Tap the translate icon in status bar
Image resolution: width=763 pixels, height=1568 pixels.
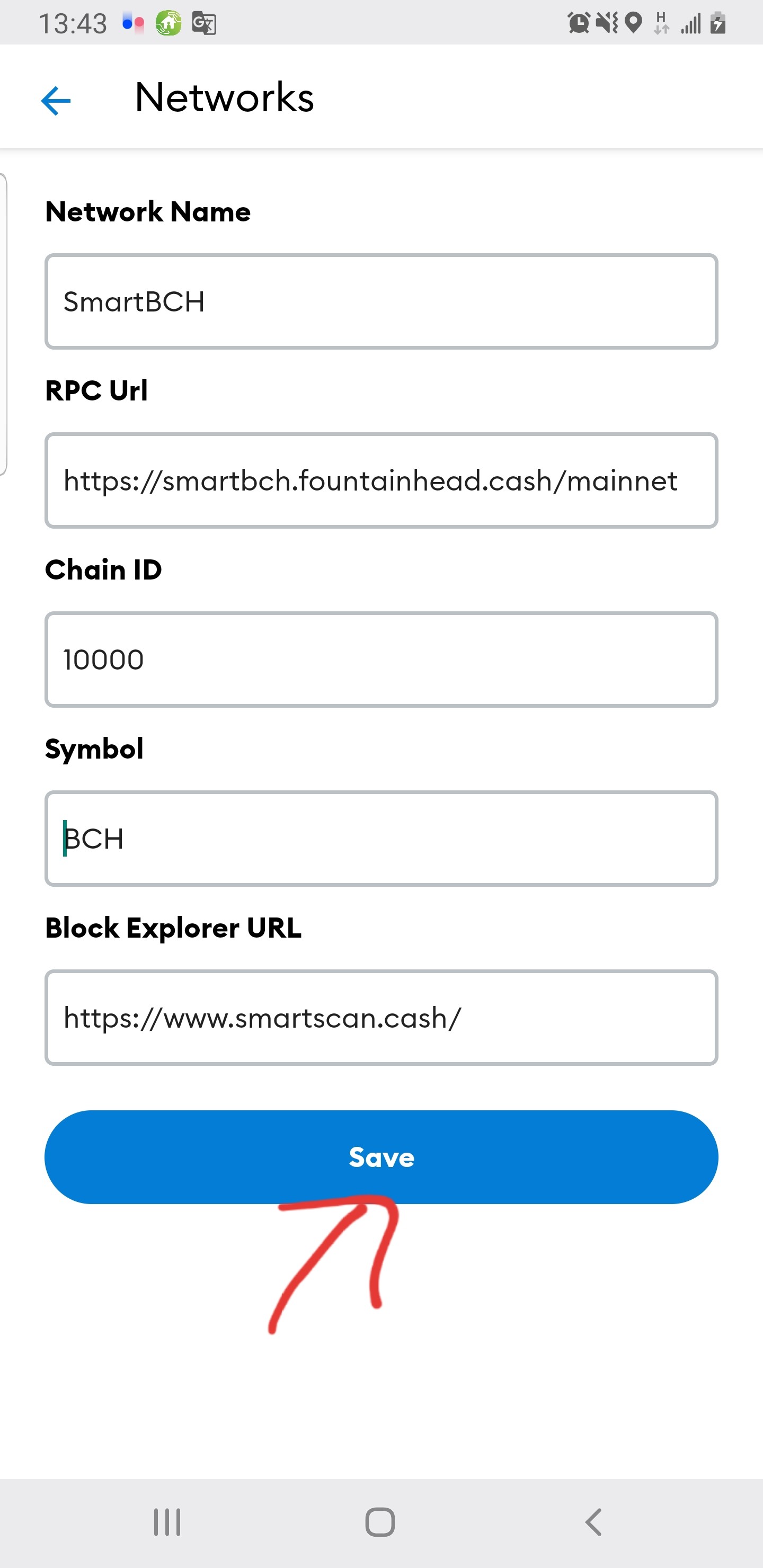pos(204,24)
